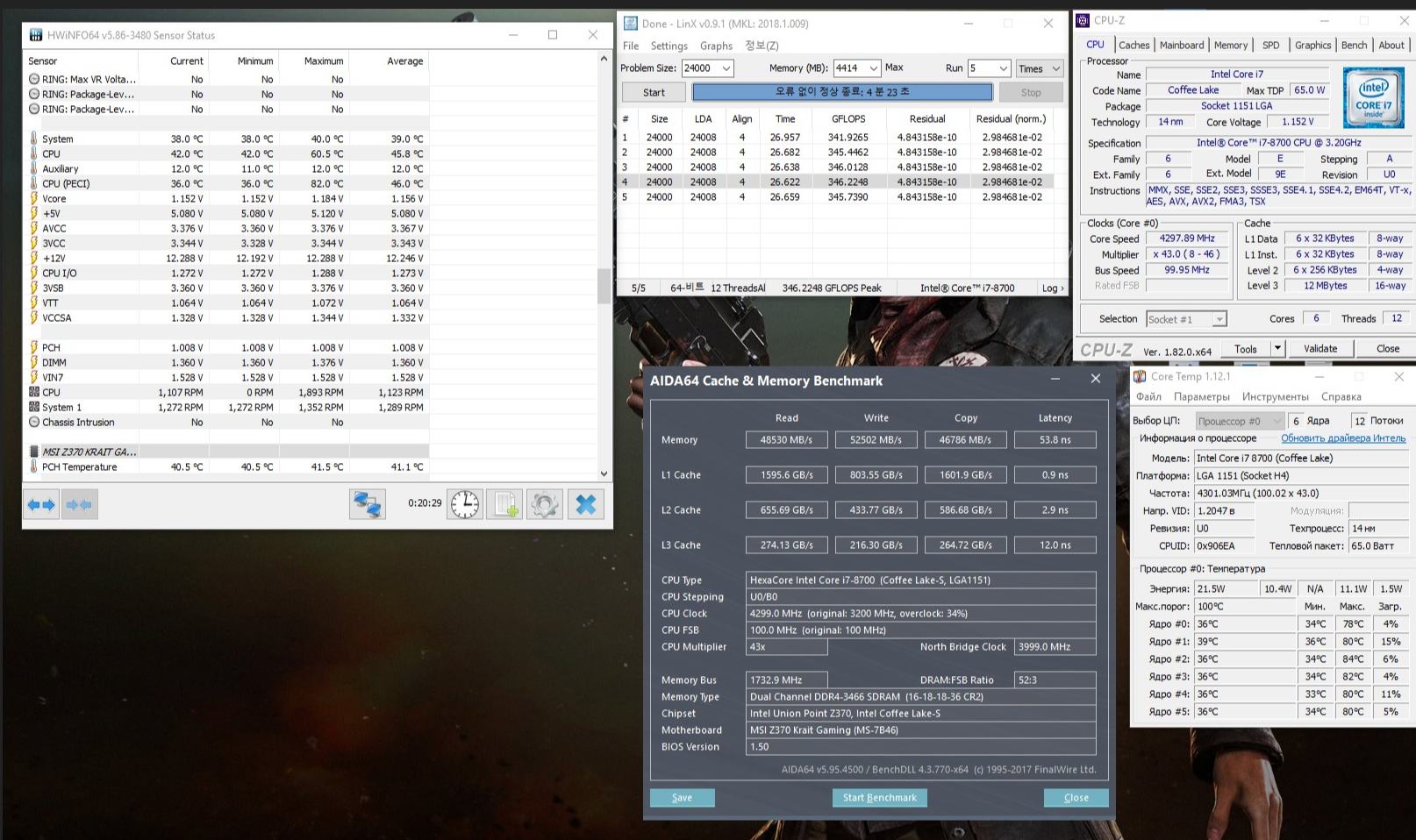Click the Validate button in CPU-Z

pyautogui.click(x=1320, y=348)
